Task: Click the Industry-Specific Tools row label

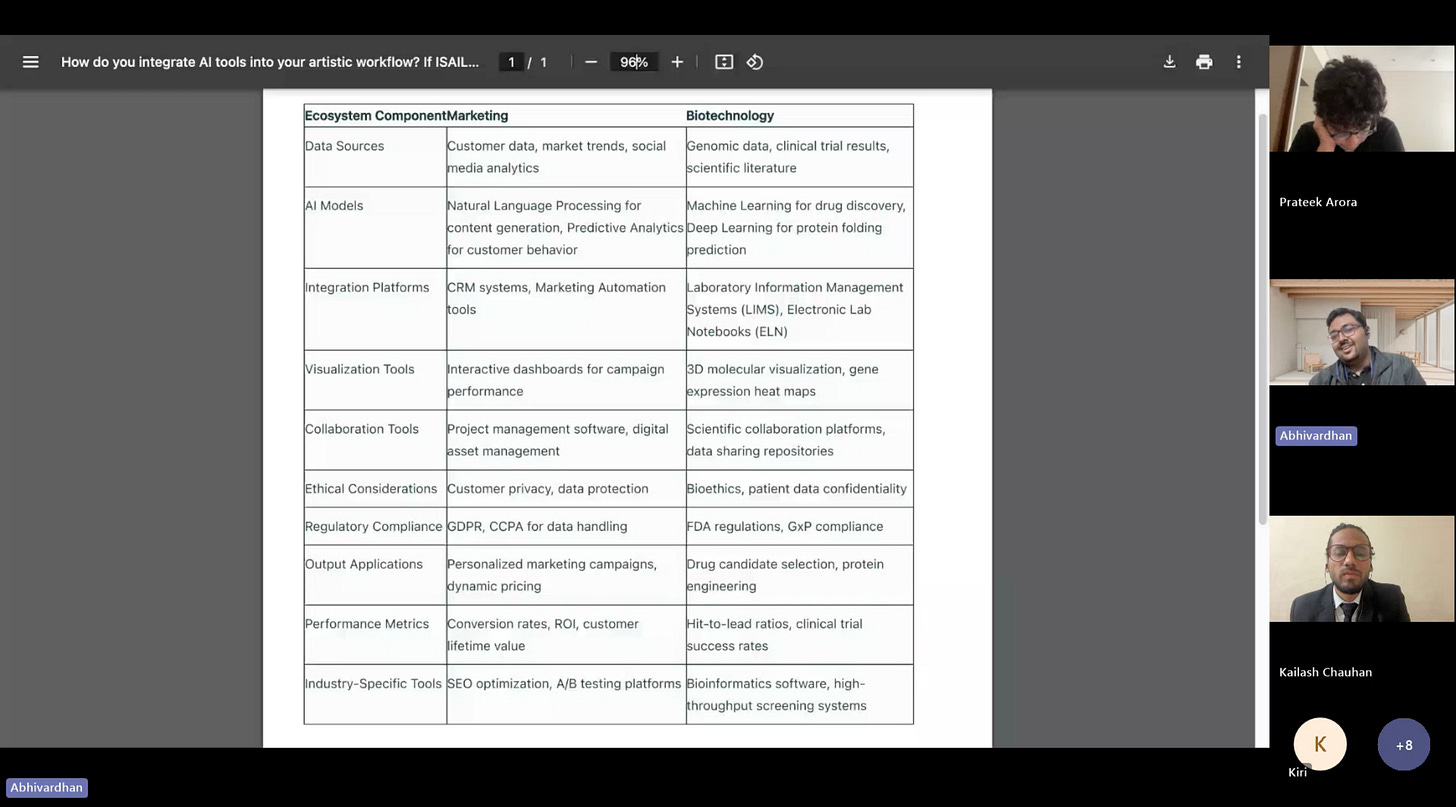Action: coord(373,684)
